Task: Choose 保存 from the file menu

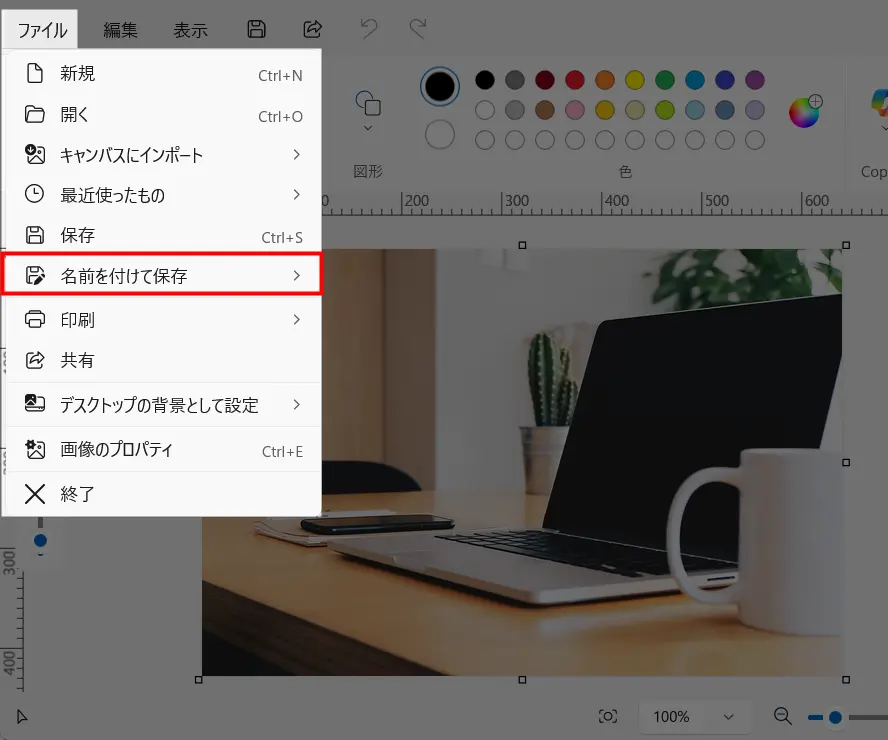Action: (162, 235)
